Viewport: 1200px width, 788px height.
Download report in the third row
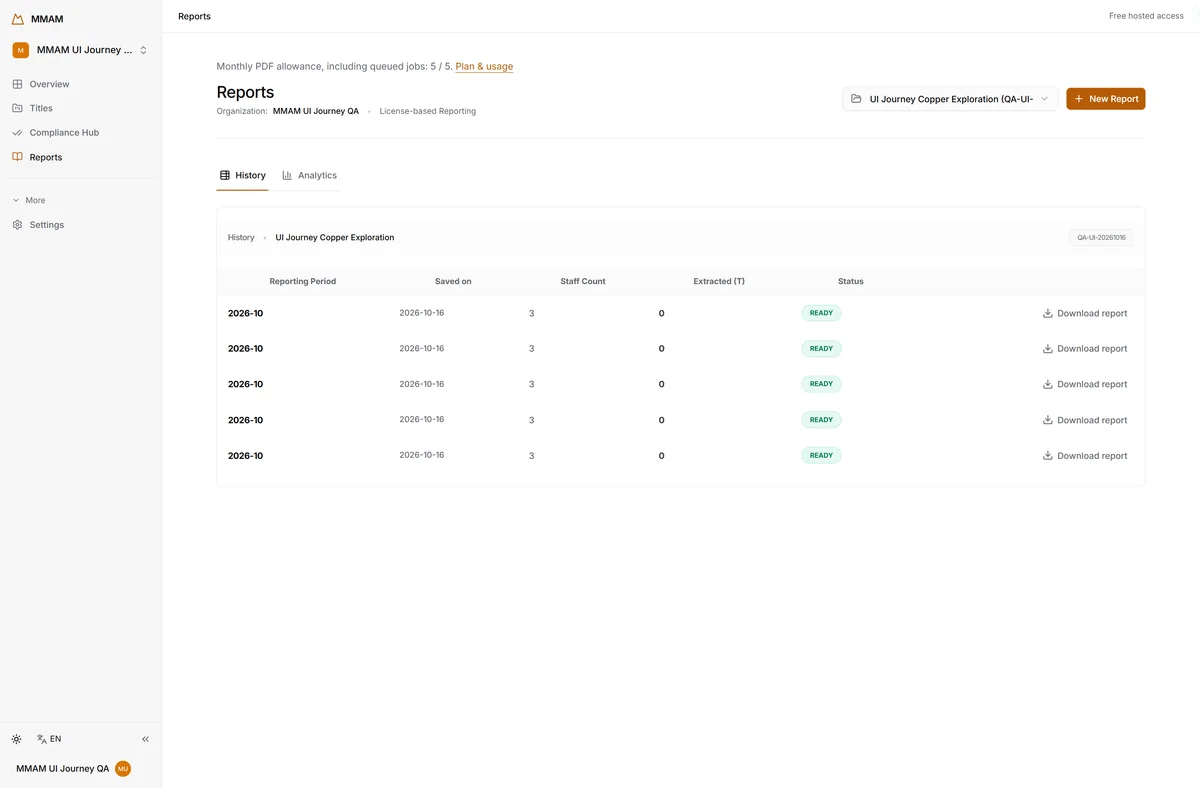coord(1085,384)
